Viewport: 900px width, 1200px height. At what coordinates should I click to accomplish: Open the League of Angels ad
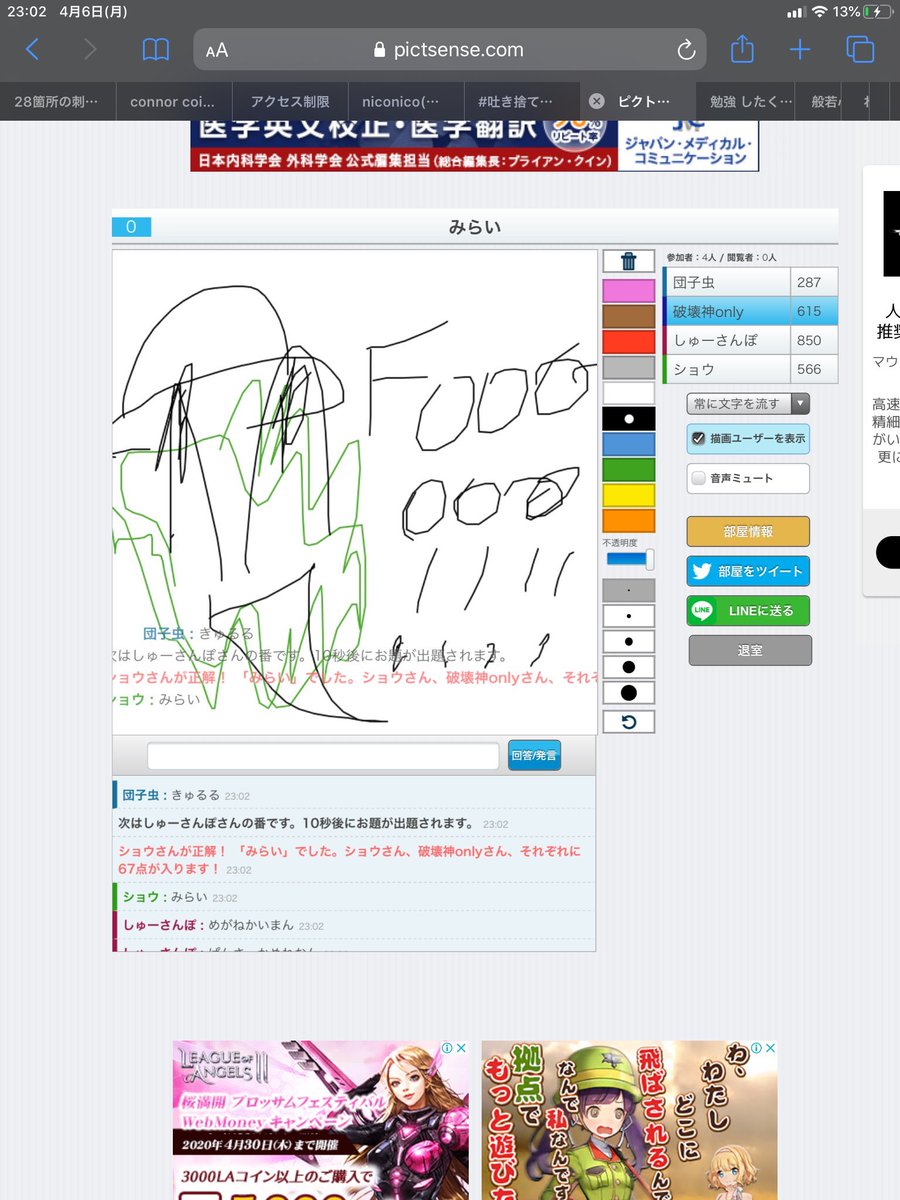(320, 1120)
